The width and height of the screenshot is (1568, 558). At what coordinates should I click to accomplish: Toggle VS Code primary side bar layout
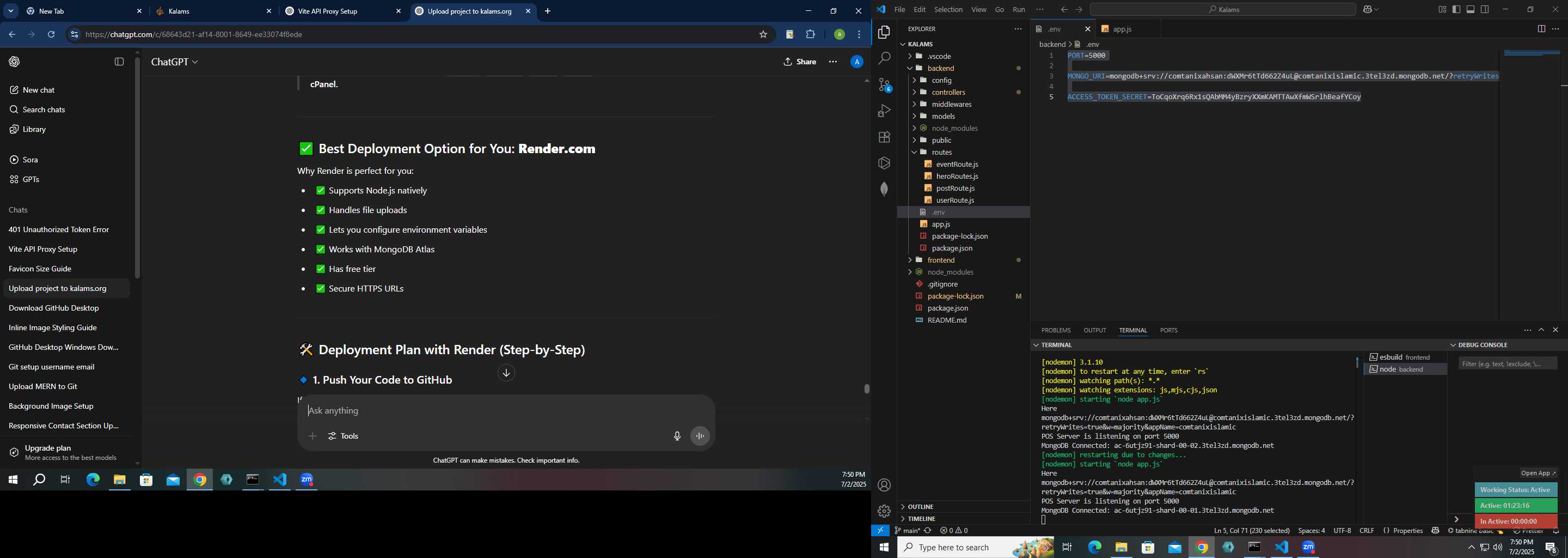(x=1456, y=9)
